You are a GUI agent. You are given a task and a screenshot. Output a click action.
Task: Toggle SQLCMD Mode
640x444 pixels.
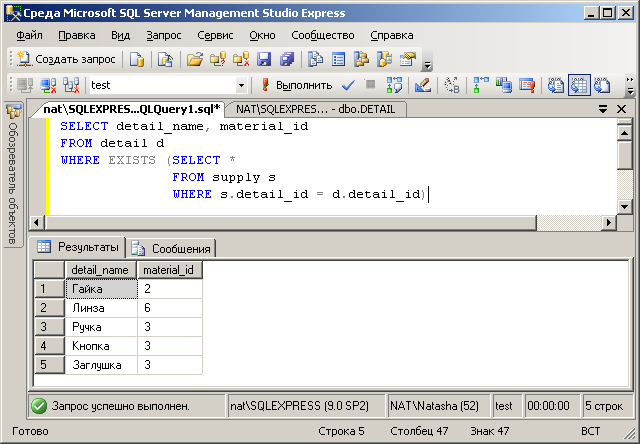[x=527, y=85]
